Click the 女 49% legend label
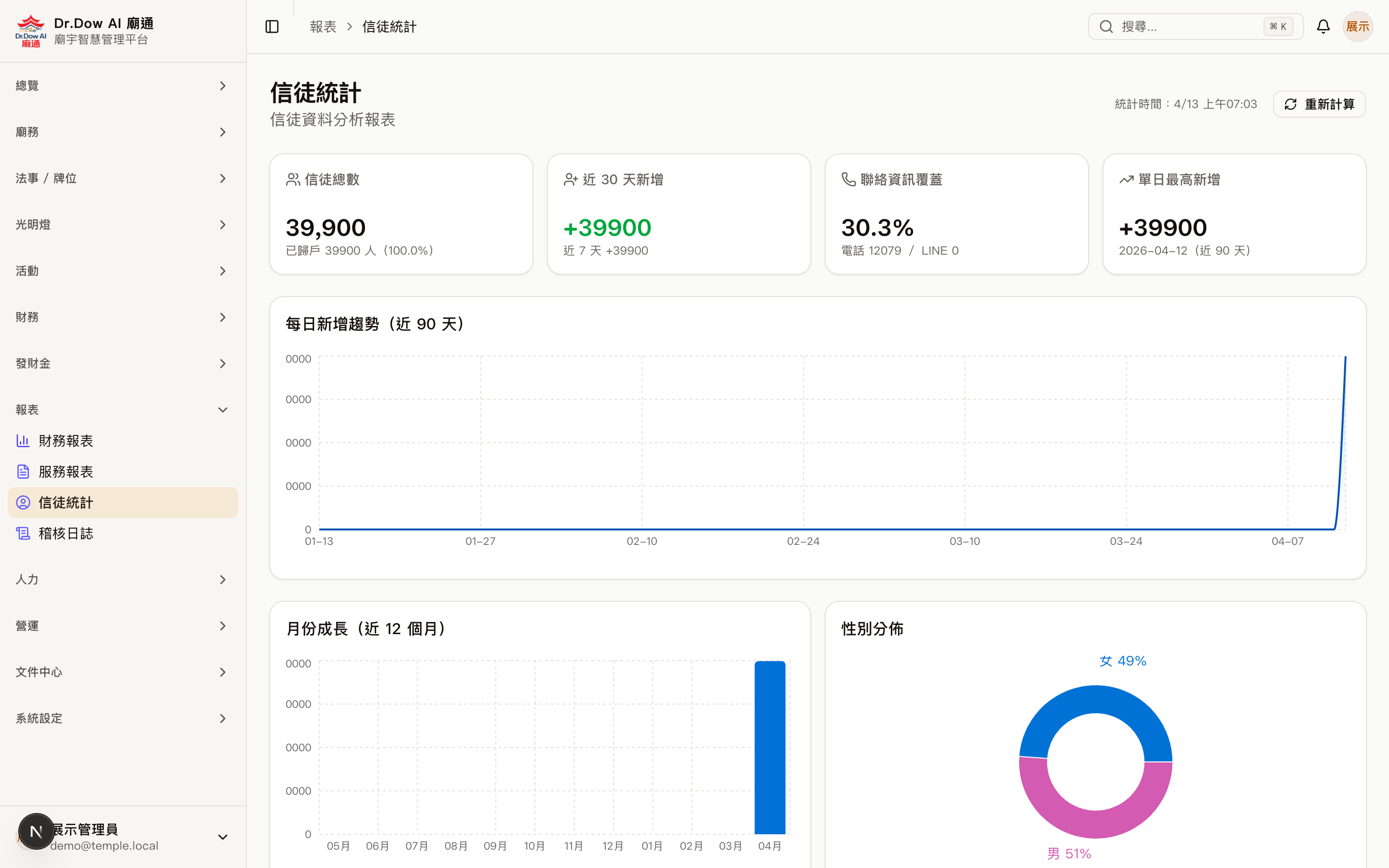Screen dimensions: 1389x868 (1123, 660)
